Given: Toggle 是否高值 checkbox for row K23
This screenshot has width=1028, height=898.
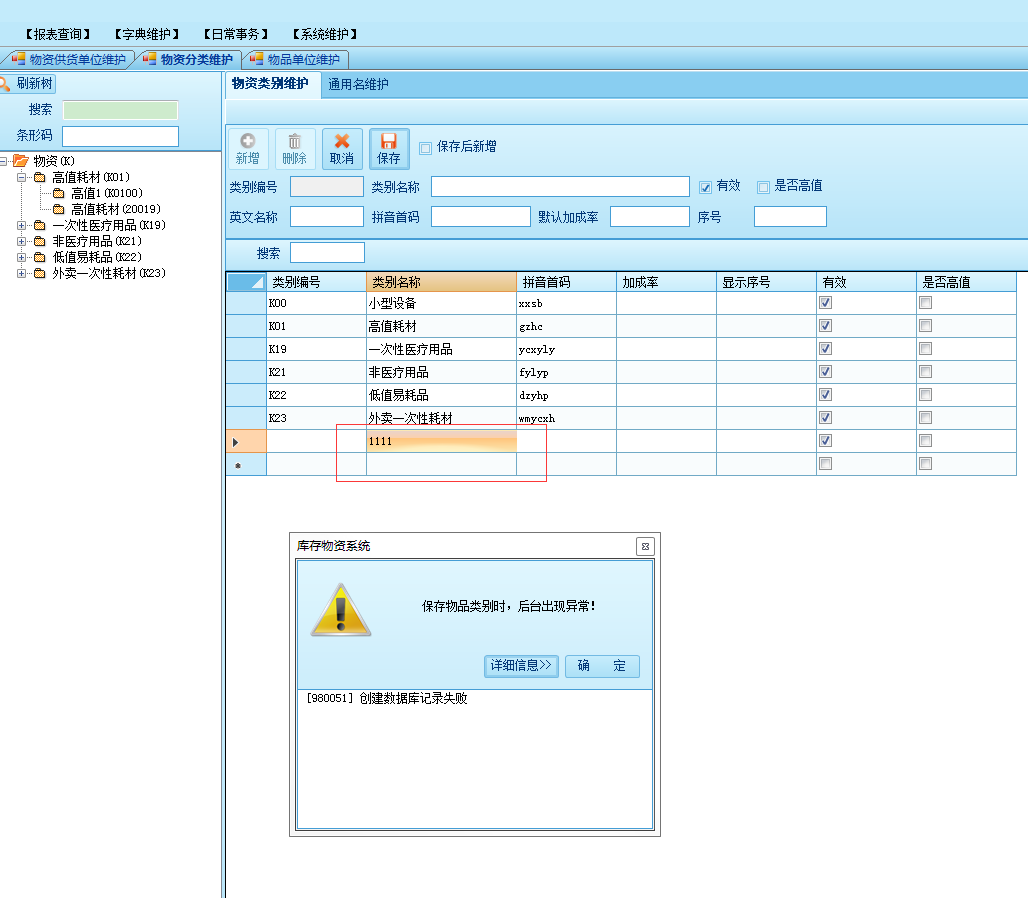Looking at the screenshot, I should 926,418.
